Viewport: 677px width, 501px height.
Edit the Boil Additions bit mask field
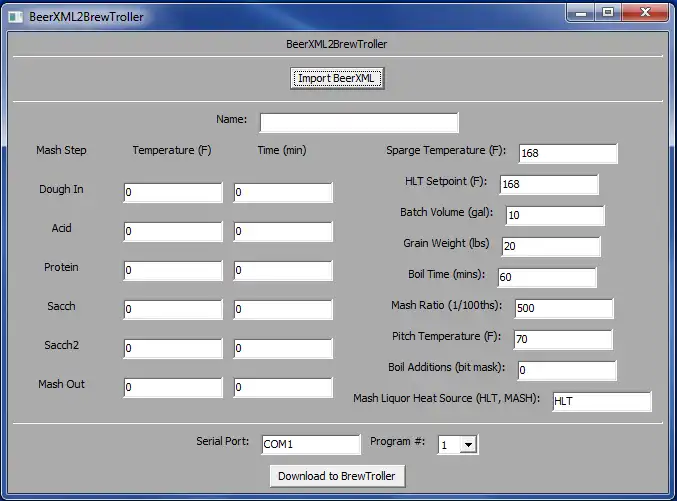[x=567, y=371]
